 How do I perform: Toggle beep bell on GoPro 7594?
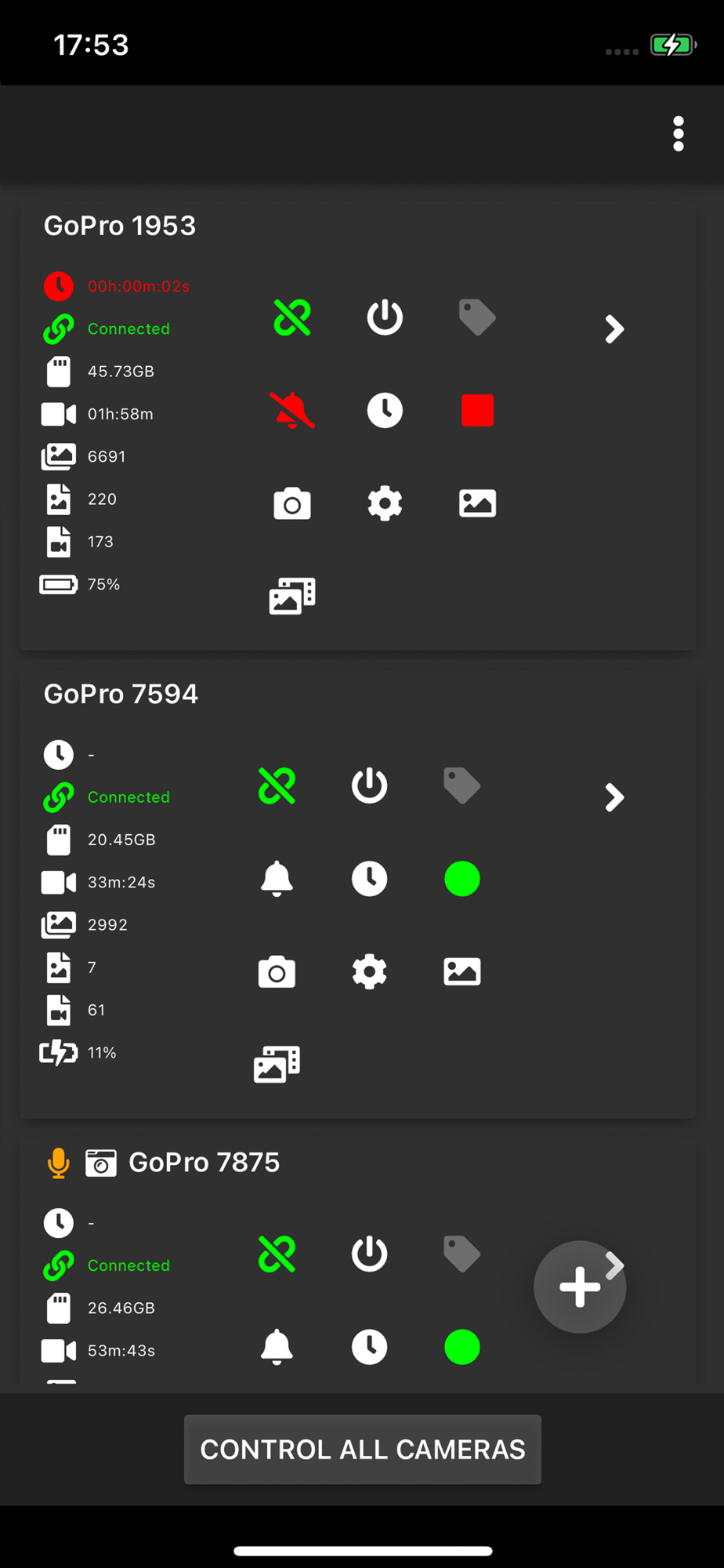pyautogui.click(x=277, y=878)
